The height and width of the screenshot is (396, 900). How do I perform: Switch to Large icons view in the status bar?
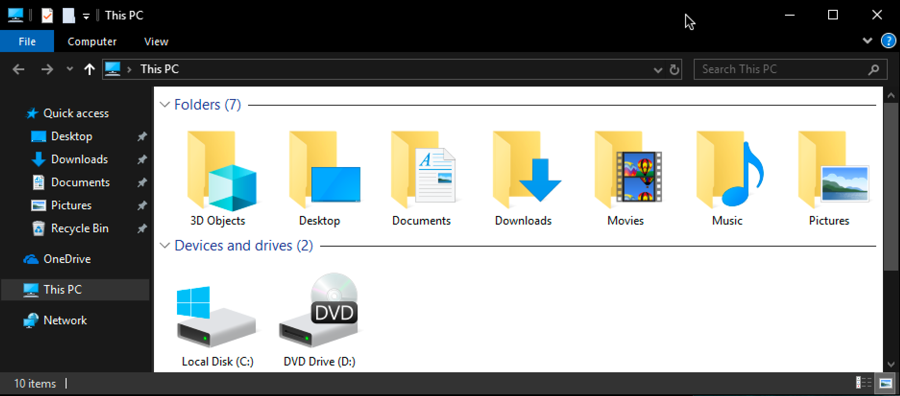click(884, 383)
